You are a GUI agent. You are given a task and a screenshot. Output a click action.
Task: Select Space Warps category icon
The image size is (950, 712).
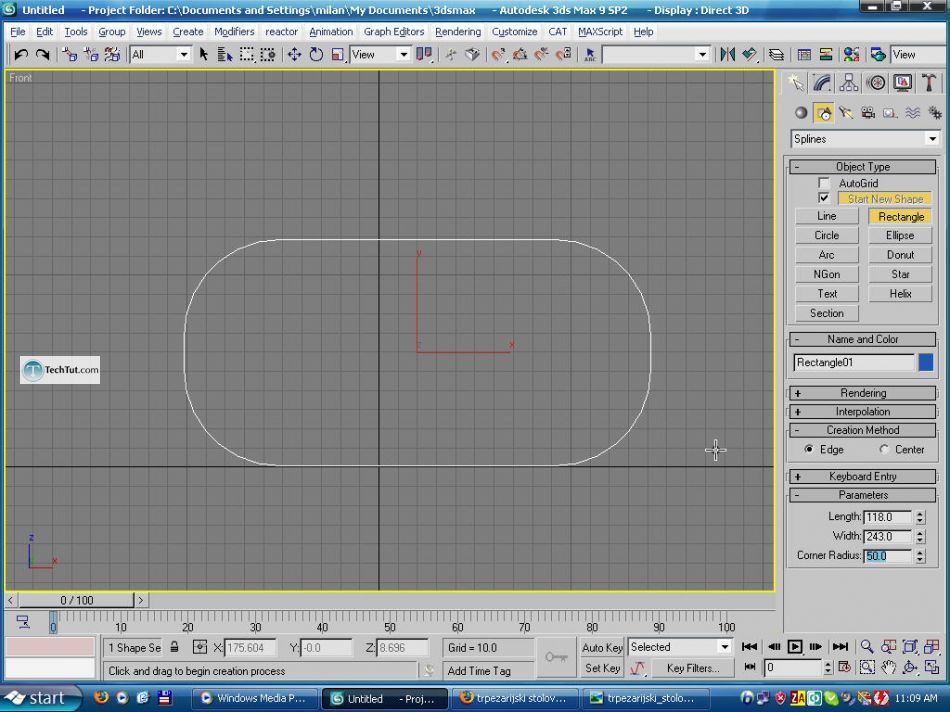(912, 113)
